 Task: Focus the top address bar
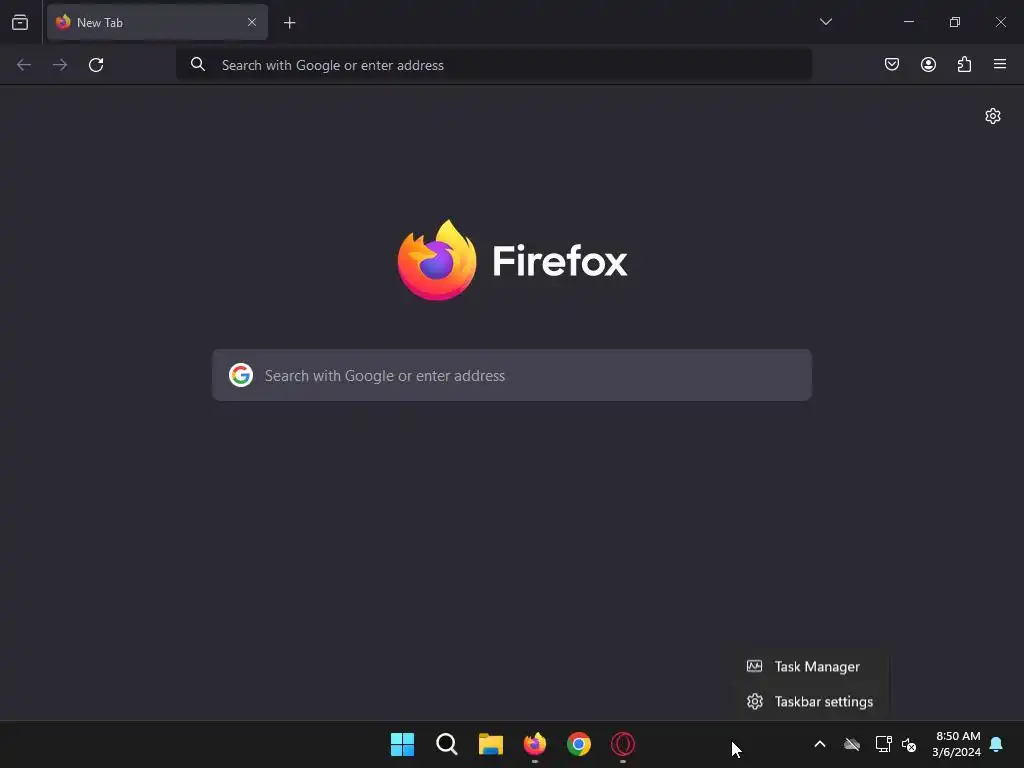(494, 65)
